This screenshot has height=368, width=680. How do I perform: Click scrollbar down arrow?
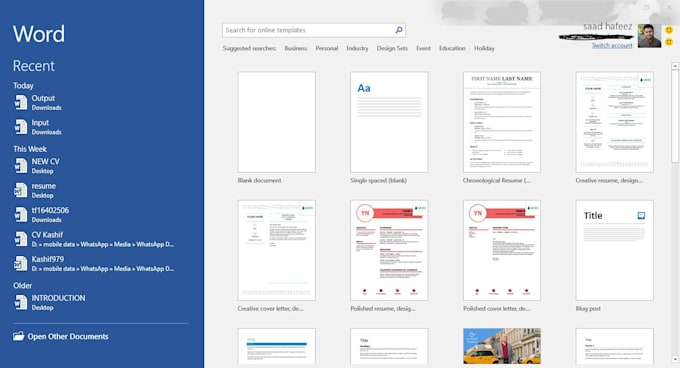[675, 359]
